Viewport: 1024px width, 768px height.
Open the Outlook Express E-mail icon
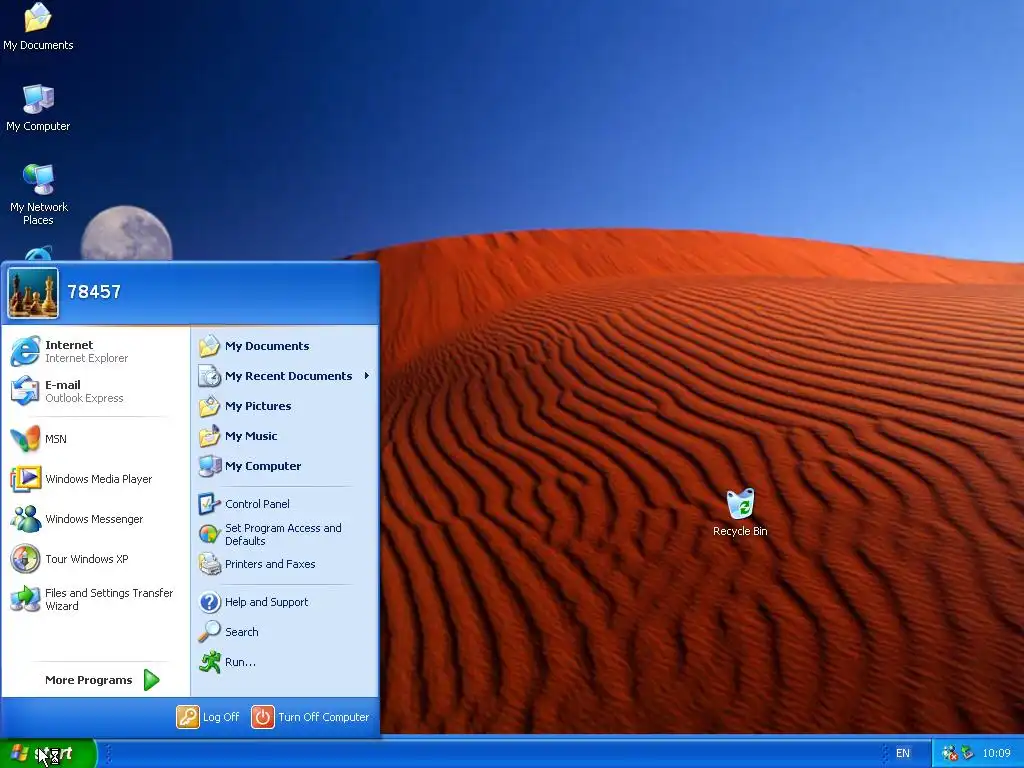pyautogui.click(x=25, y=391)
